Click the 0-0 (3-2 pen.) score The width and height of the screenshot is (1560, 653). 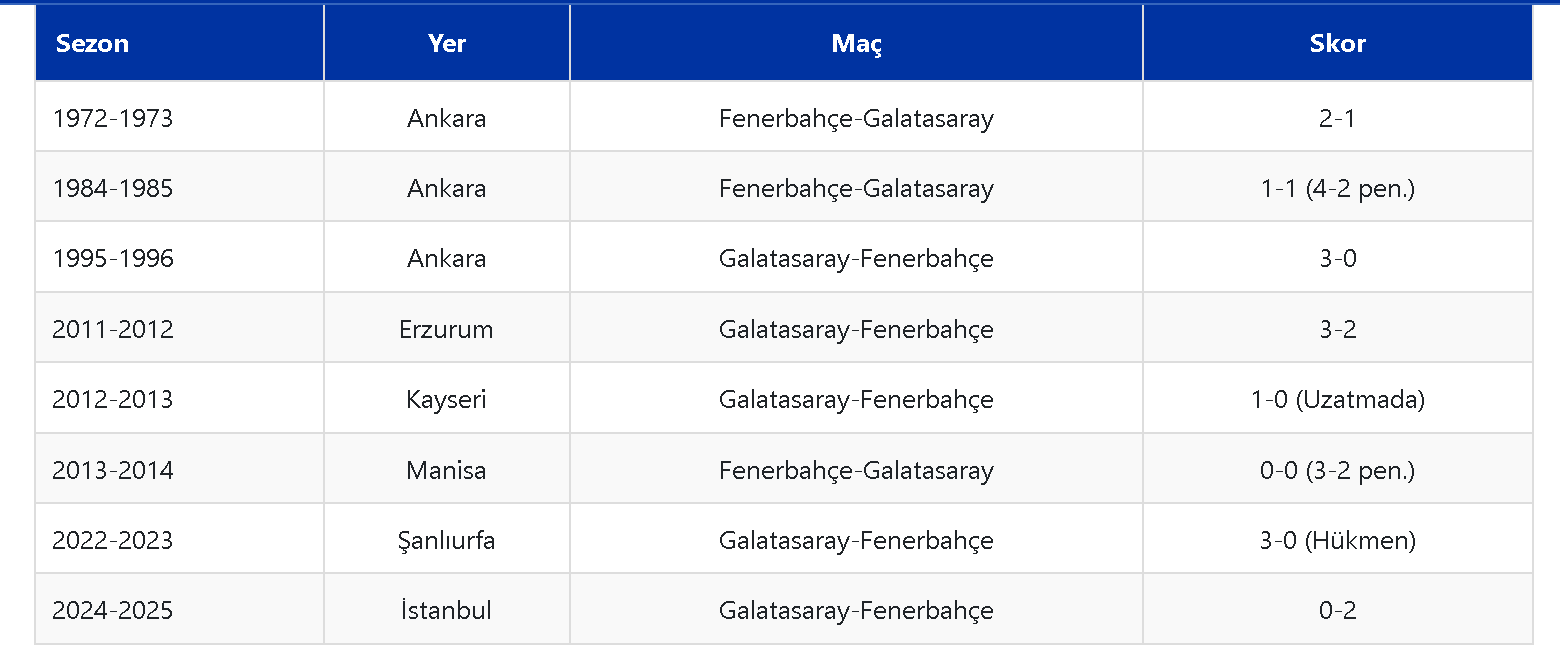pos(1337,470)
